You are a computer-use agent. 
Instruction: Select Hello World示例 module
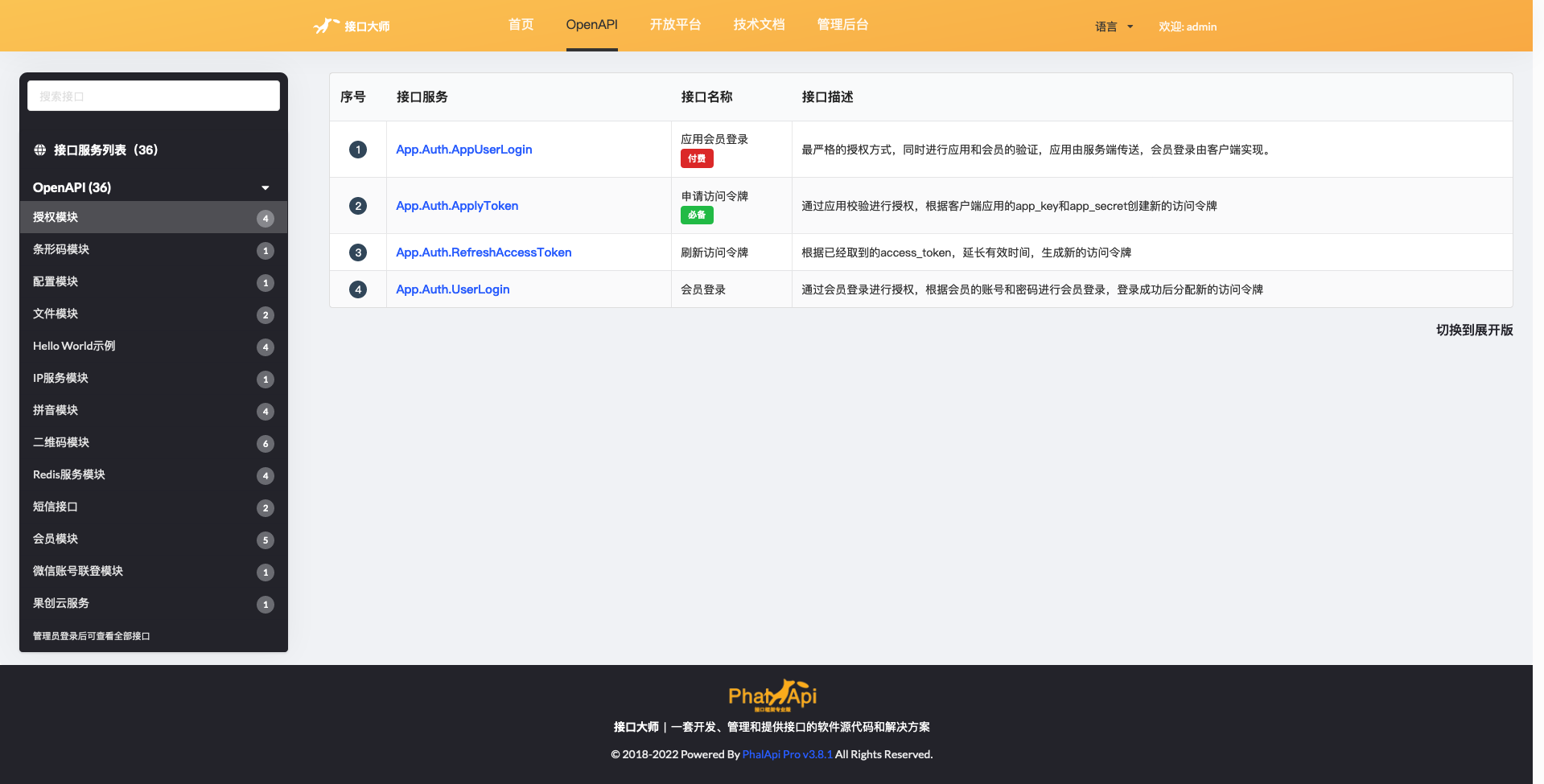click(x=73, y=346)
